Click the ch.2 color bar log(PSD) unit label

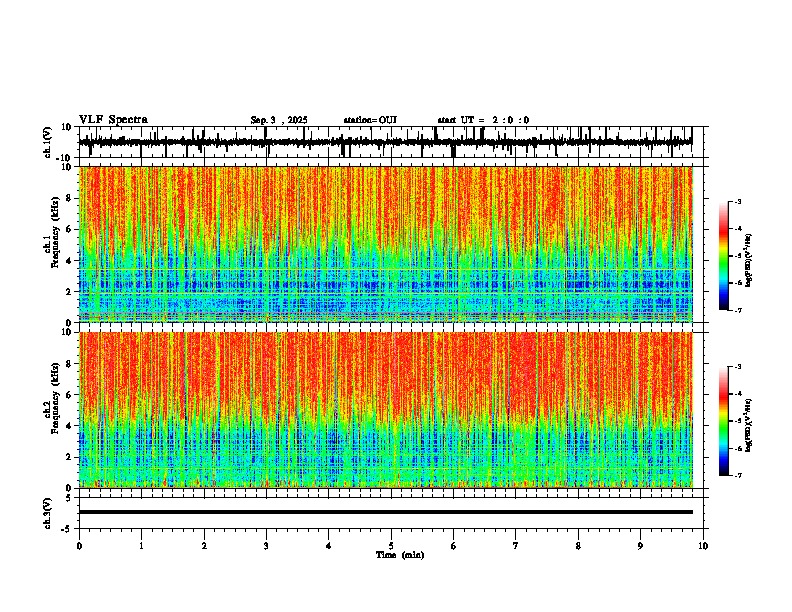click(749, 425)
